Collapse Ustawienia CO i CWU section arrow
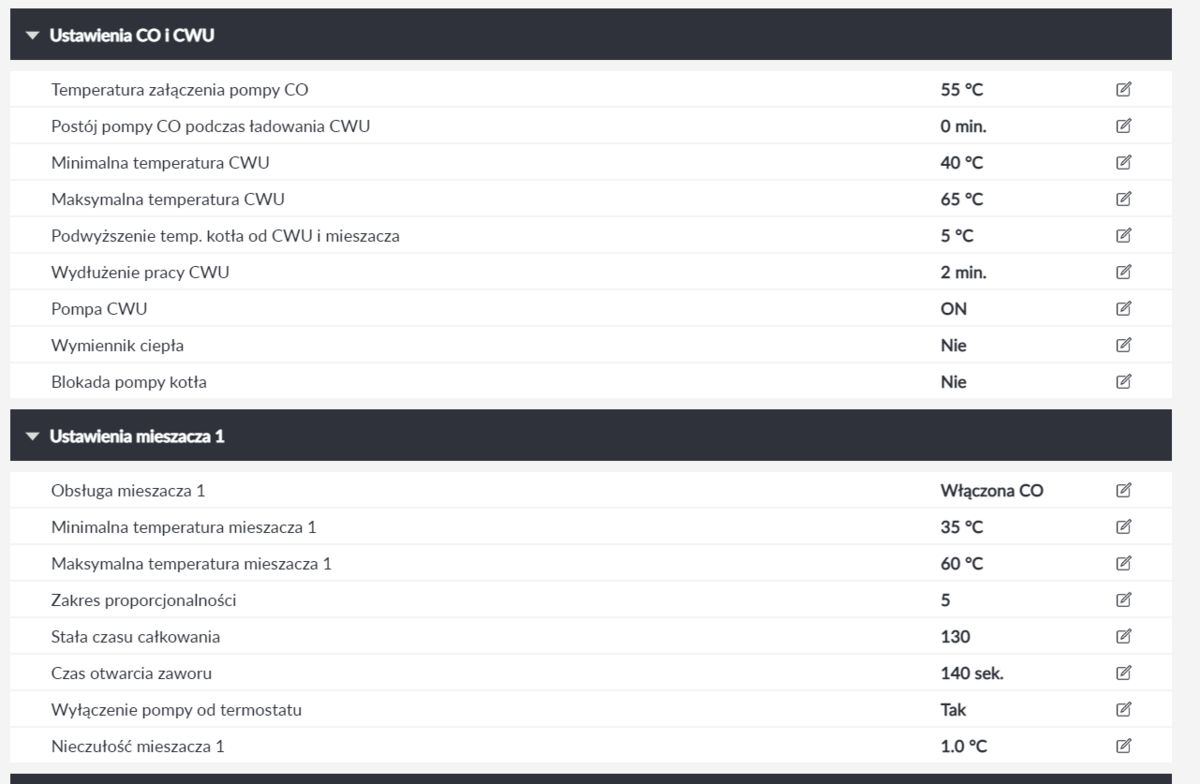The image size is (1200, 784). pyautogui.click(x=33, y=36)
